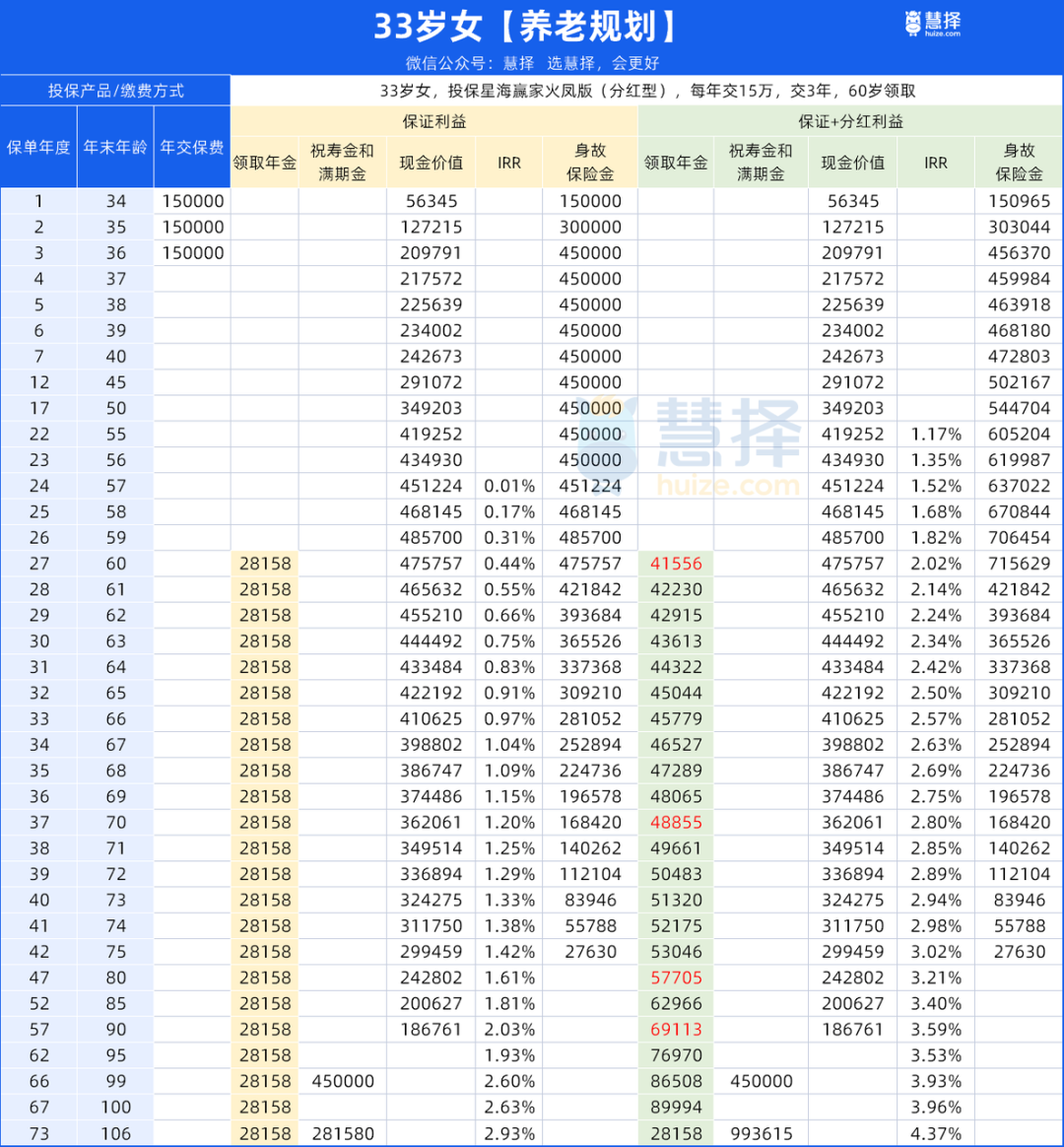Click the policy year cell 73
Screen dimensions: 1064x1147
coord(38,1134)
